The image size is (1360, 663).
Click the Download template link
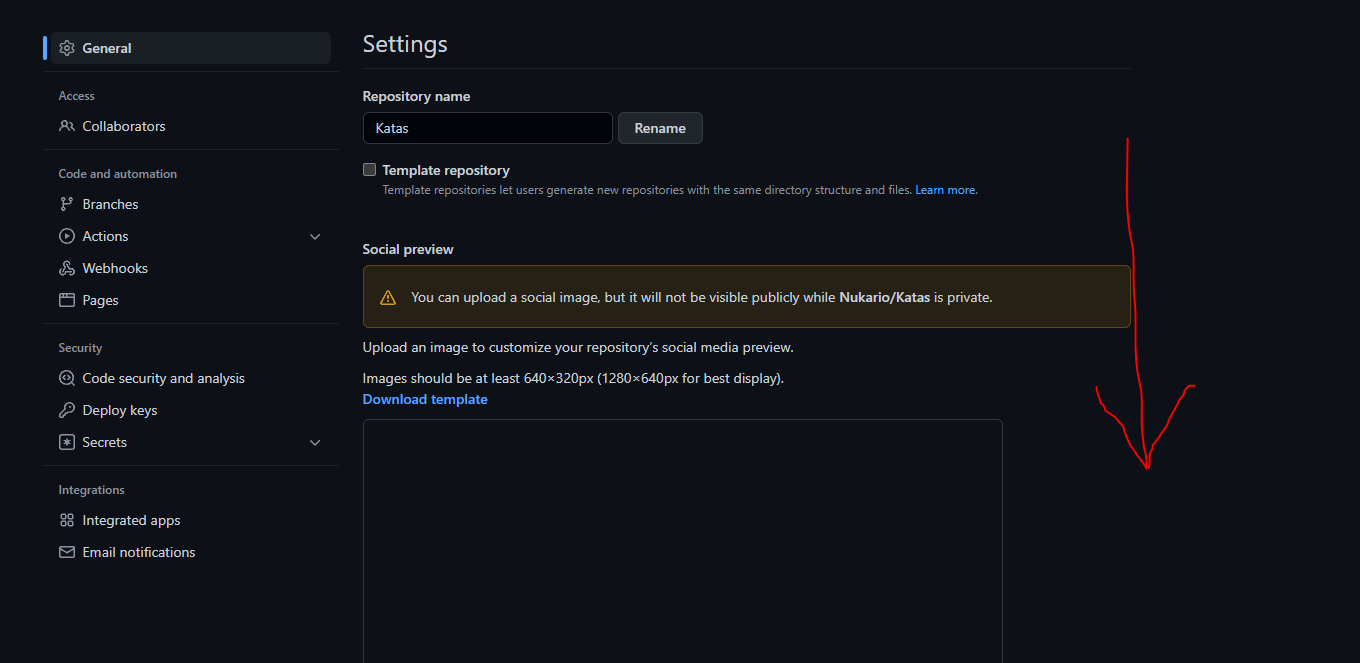pos(425,399)
